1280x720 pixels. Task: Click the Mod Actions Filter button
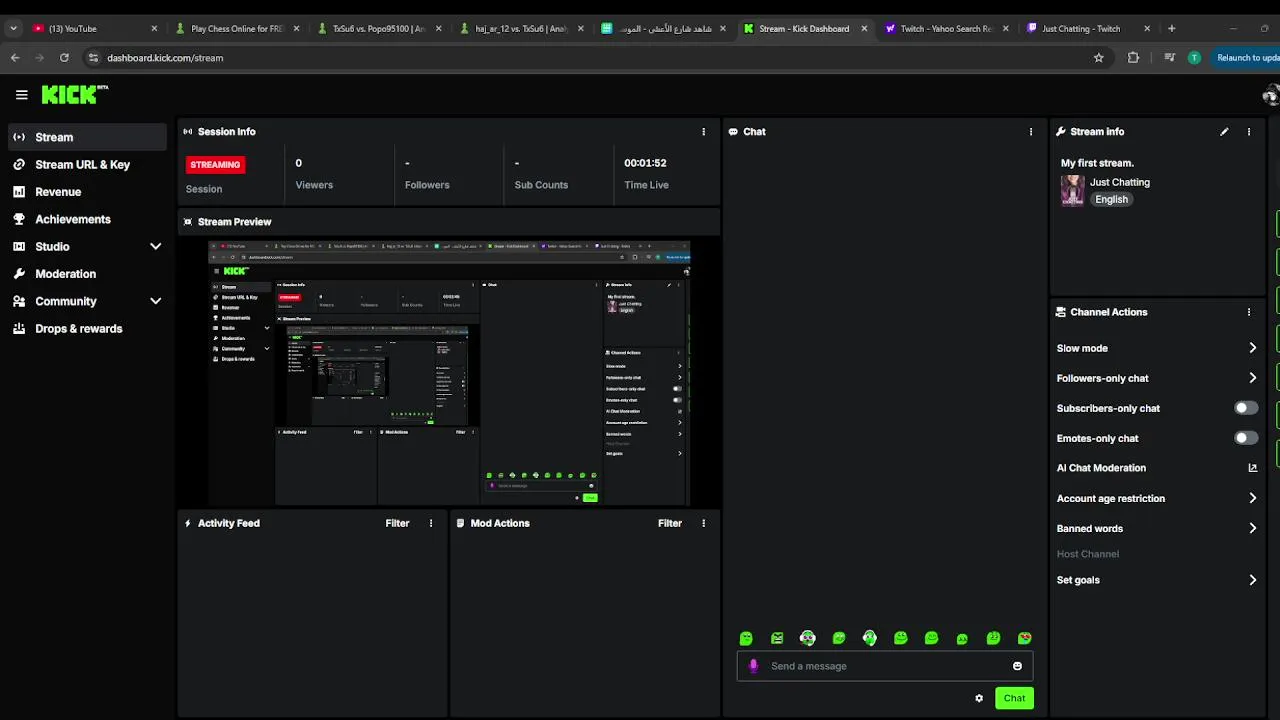point(670,523)
